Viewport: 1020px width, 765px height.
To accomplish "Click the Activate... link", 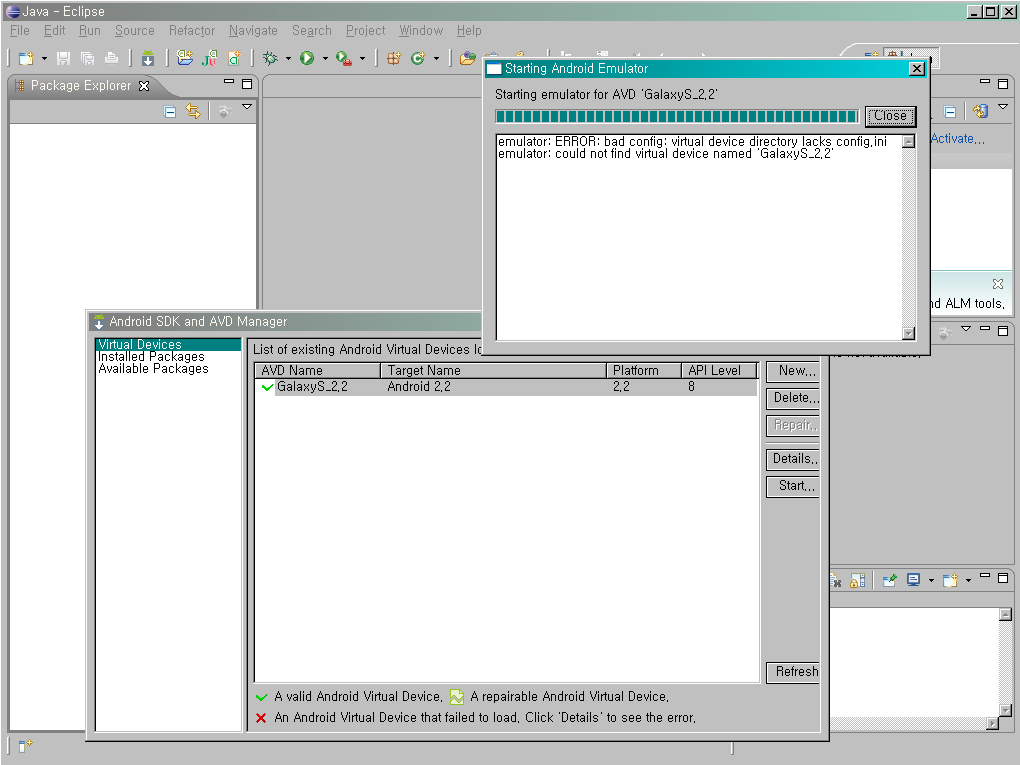I will (958, 139).
